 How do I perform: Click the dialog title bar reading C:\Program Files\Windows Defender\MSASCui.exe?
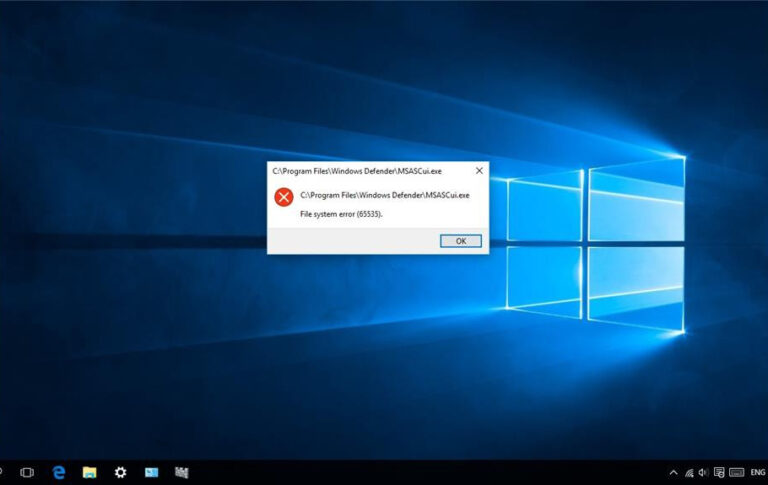tap(357, 171)
